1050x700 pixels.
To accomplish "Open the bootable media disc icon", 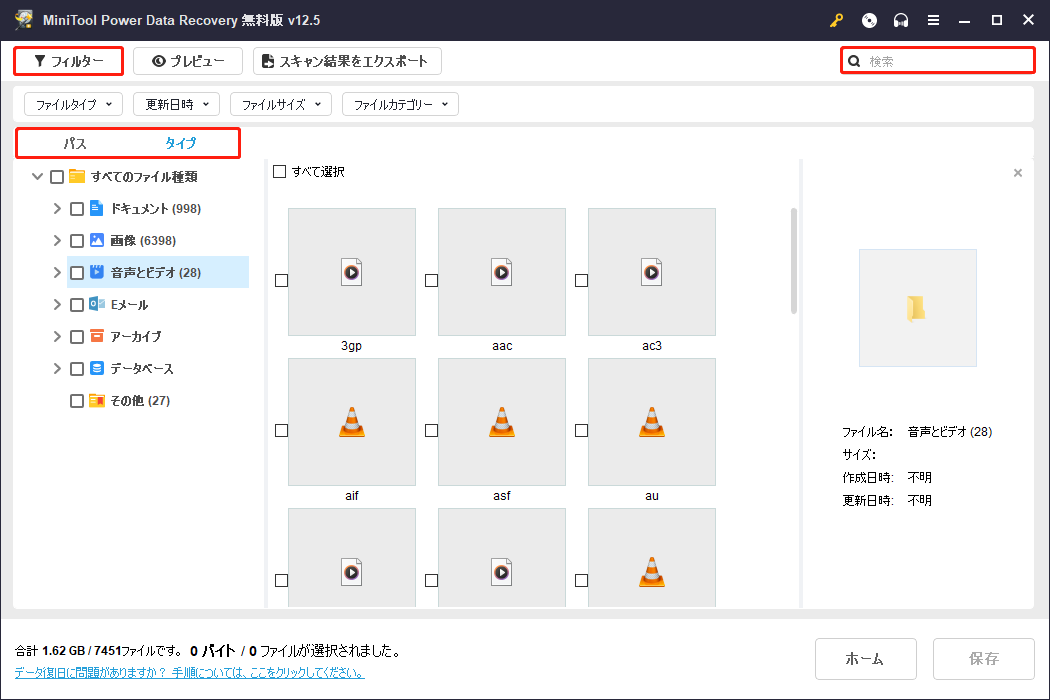I will 869,20.
